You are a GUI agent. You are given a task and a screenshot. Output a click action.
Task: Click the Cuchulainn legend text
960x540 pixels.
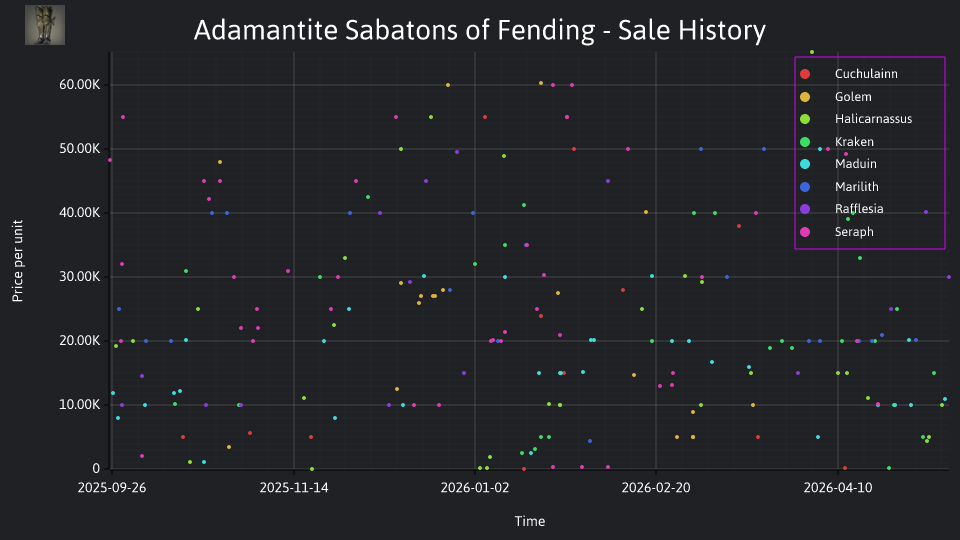pos(866,73)
